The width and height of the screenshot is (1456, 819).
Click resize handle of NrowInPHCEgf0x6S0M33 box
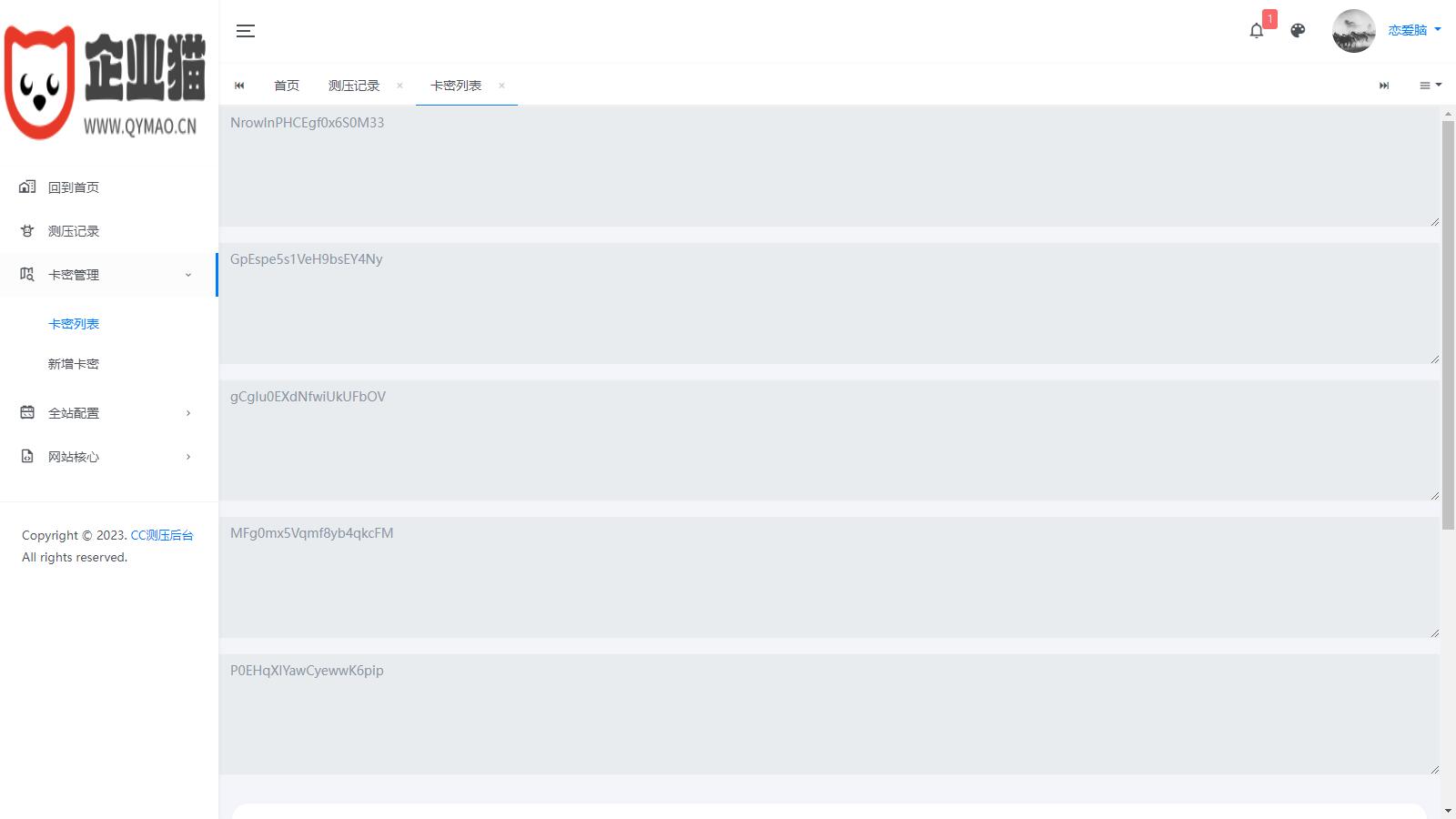point(1434,221)
